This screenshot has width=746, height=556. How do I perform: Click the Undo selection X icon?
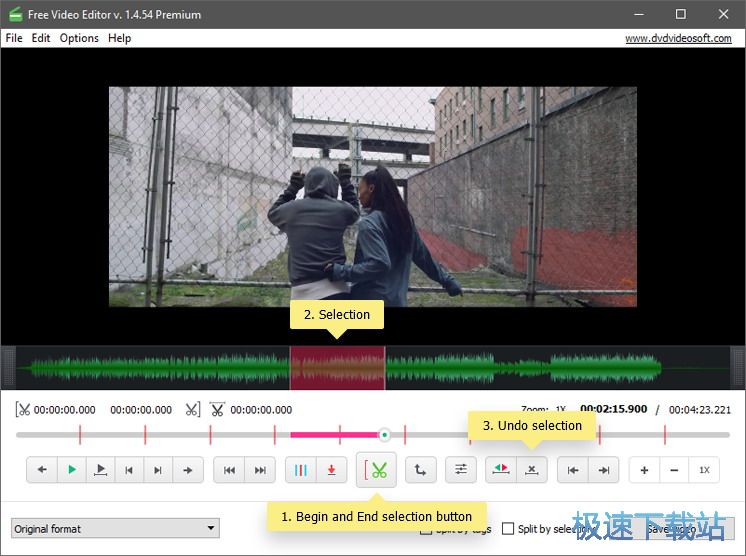pos(532,470)
